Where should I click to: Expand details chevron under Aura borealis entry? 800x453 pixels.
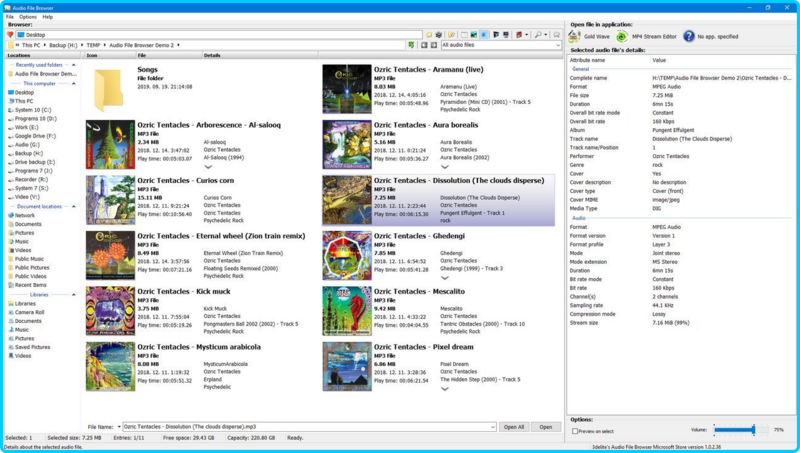(444, 167)
